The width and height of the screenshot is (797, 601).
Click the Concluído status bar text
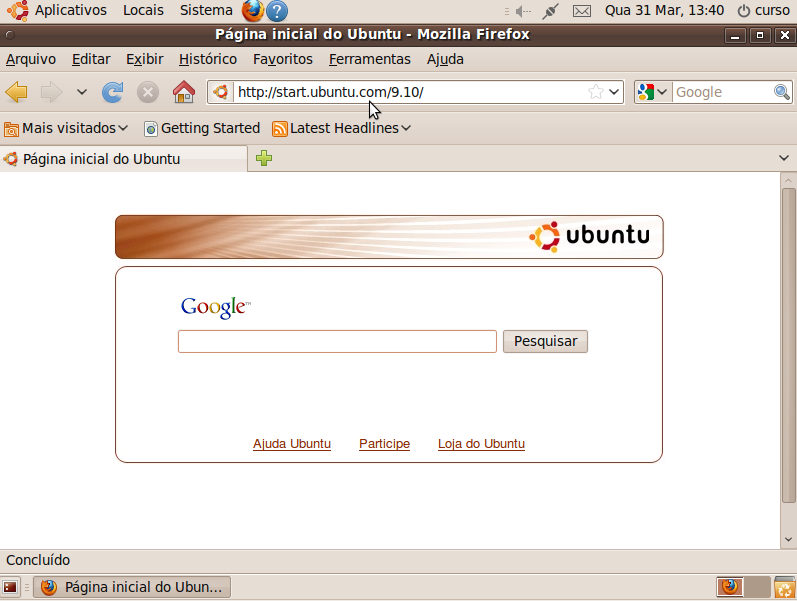point(38,560)
